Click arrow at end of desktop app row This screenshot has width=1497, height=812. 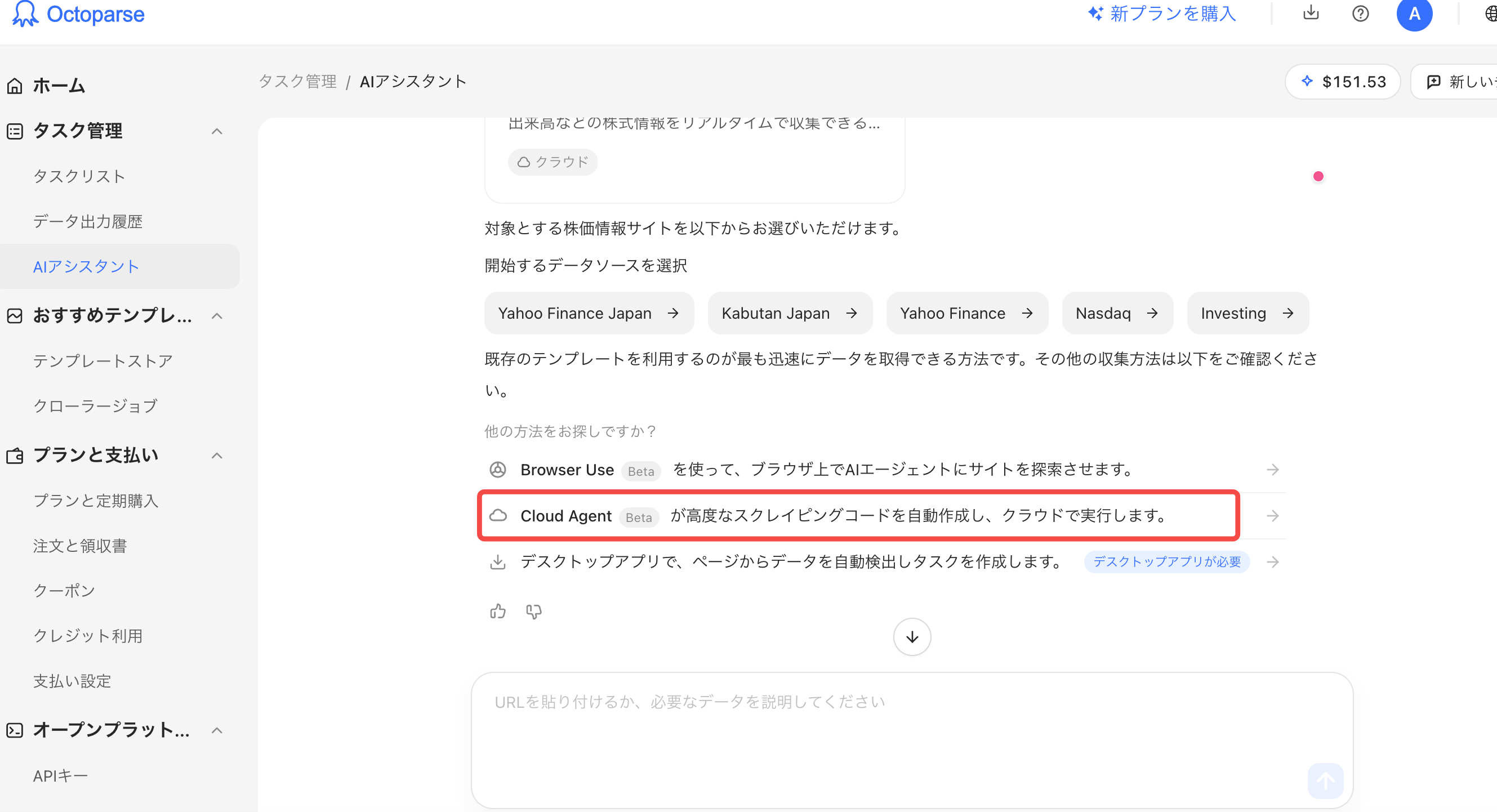coord(1273,561)
